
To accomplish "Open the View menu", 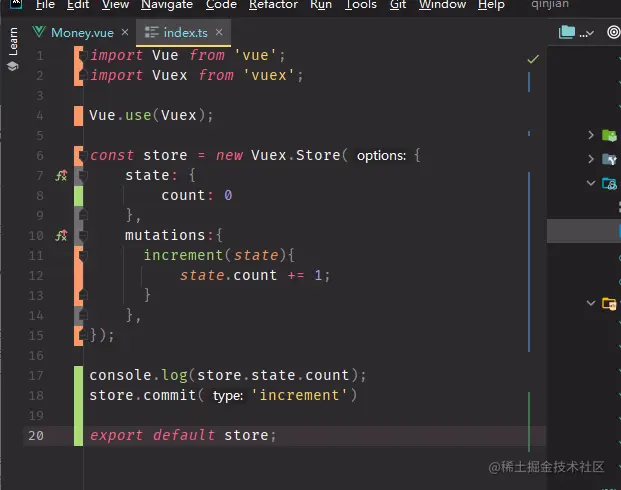I will (115, 5).
